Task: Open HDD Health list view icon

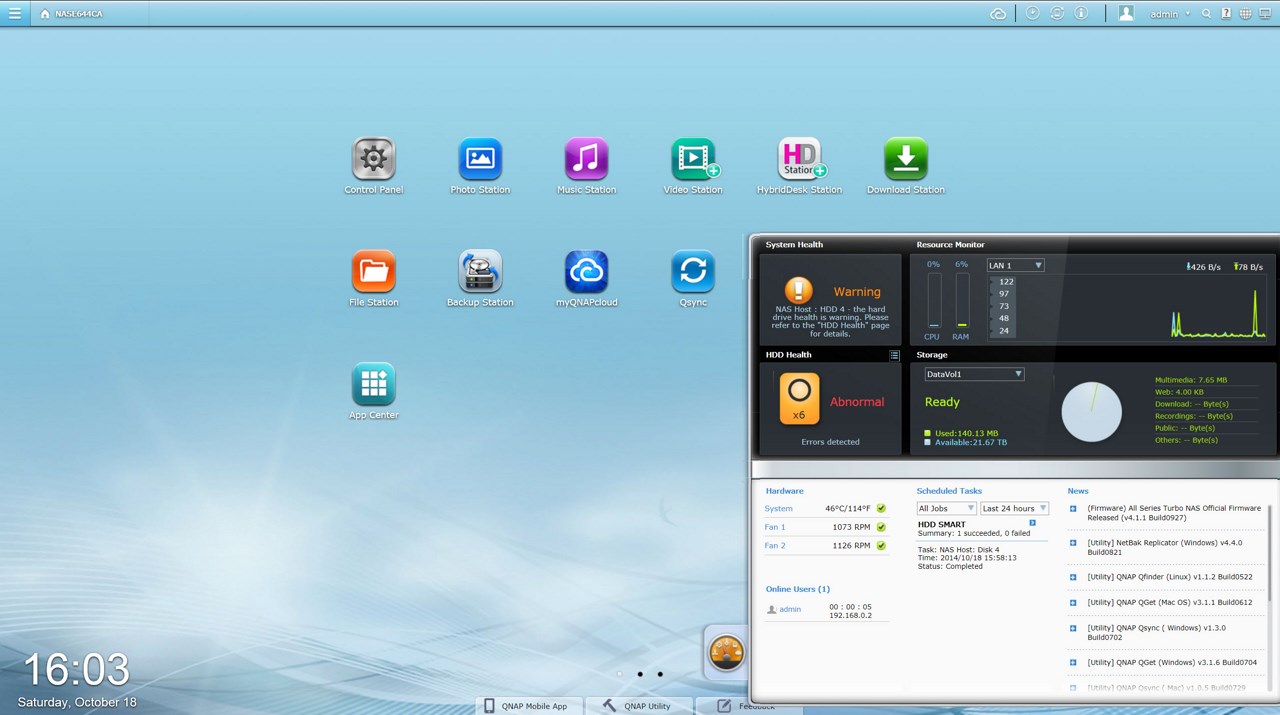Action: point(894,355)
